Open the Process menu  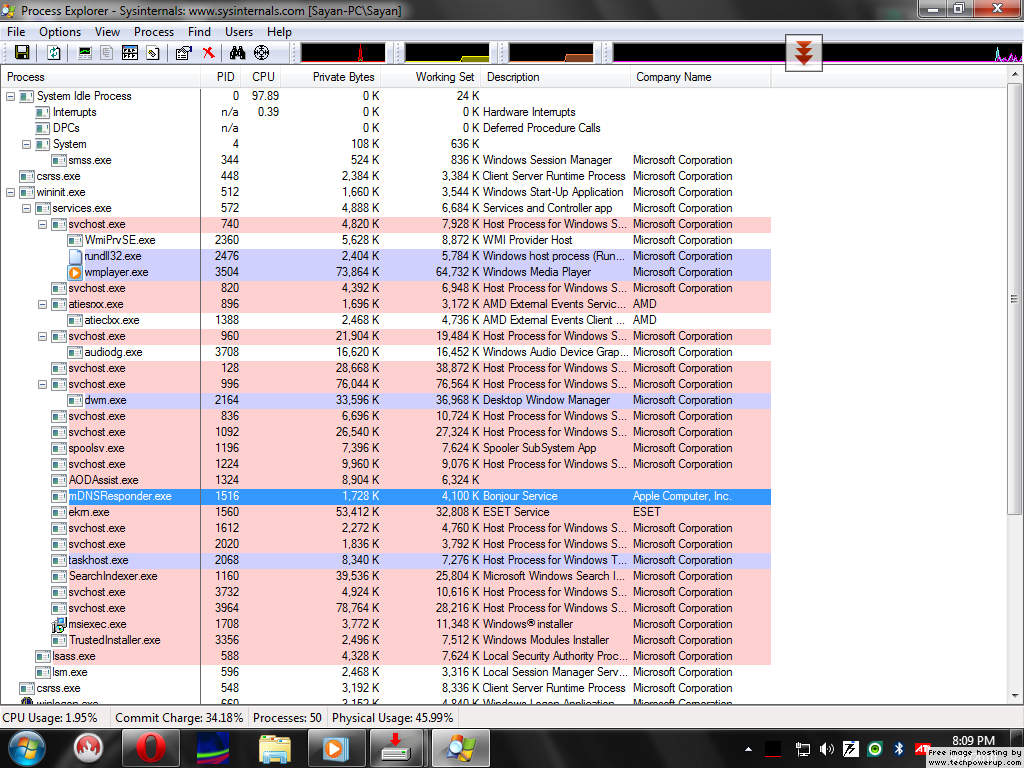pyautogui.click(x=154, y=32)
